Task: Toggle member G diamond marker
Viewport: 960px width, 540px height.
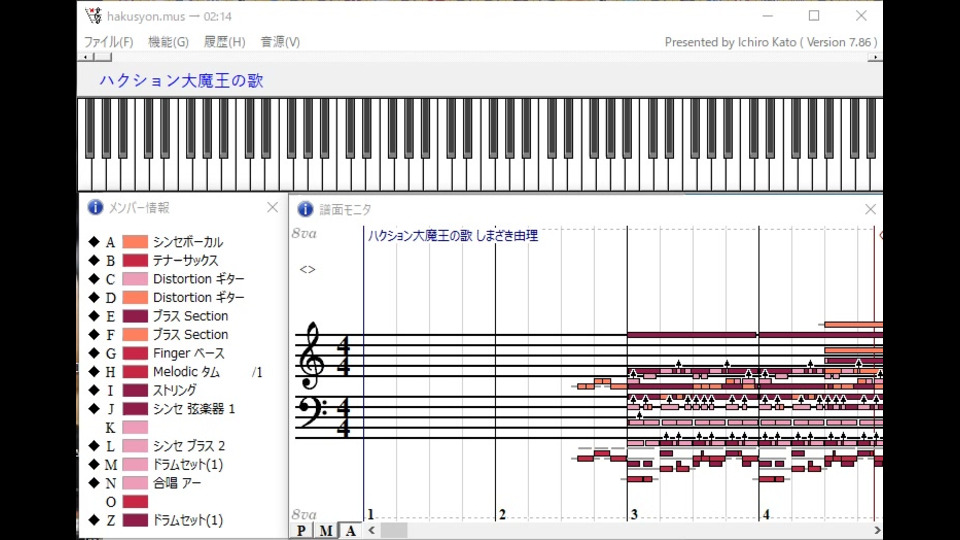Action: [94, 353]
